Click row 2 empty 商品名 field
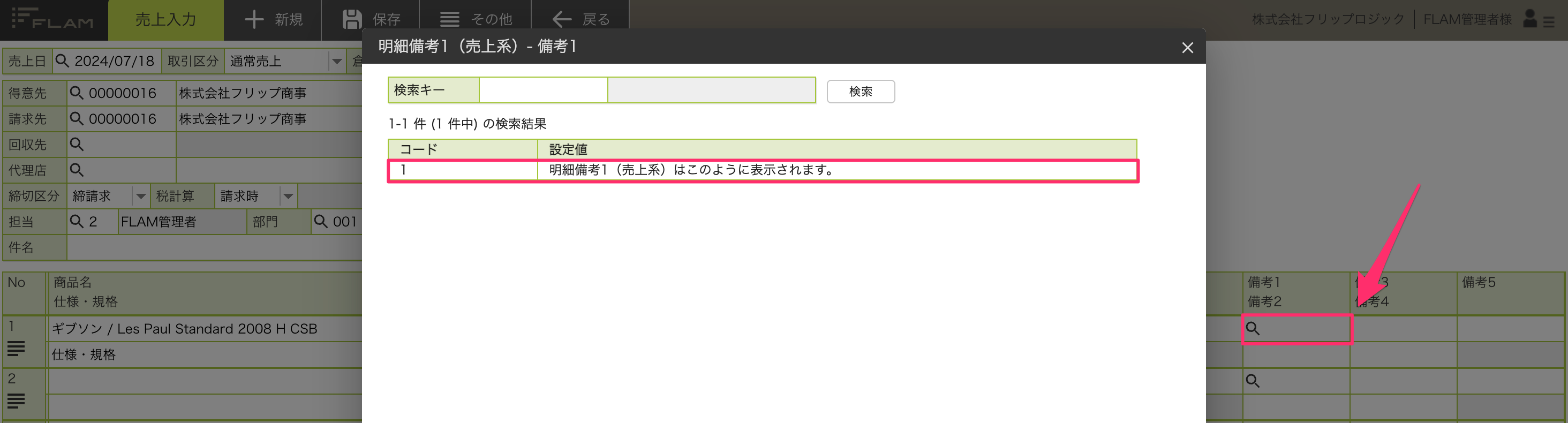Screen dimensions: 1568x423 coord(206,382)
